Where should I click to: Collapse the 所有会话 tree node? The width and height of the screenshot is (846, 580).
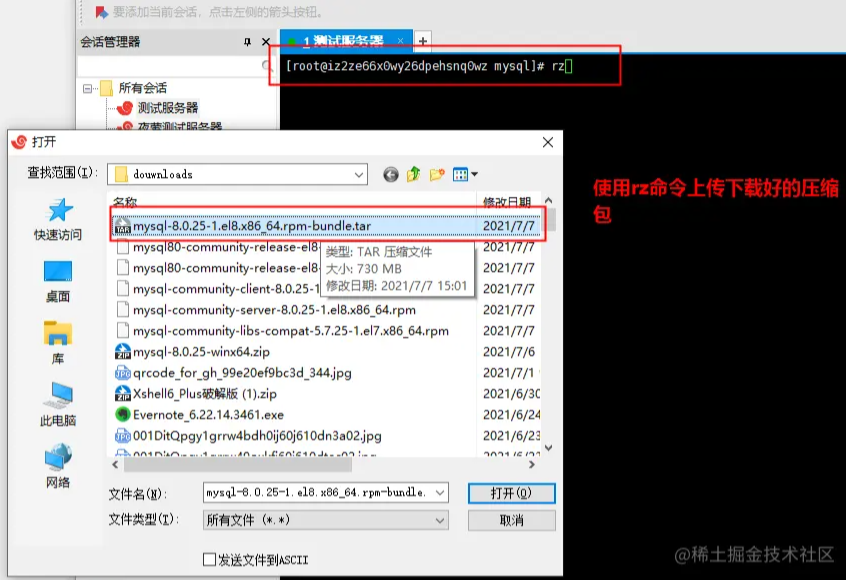[x=87, y=88]
